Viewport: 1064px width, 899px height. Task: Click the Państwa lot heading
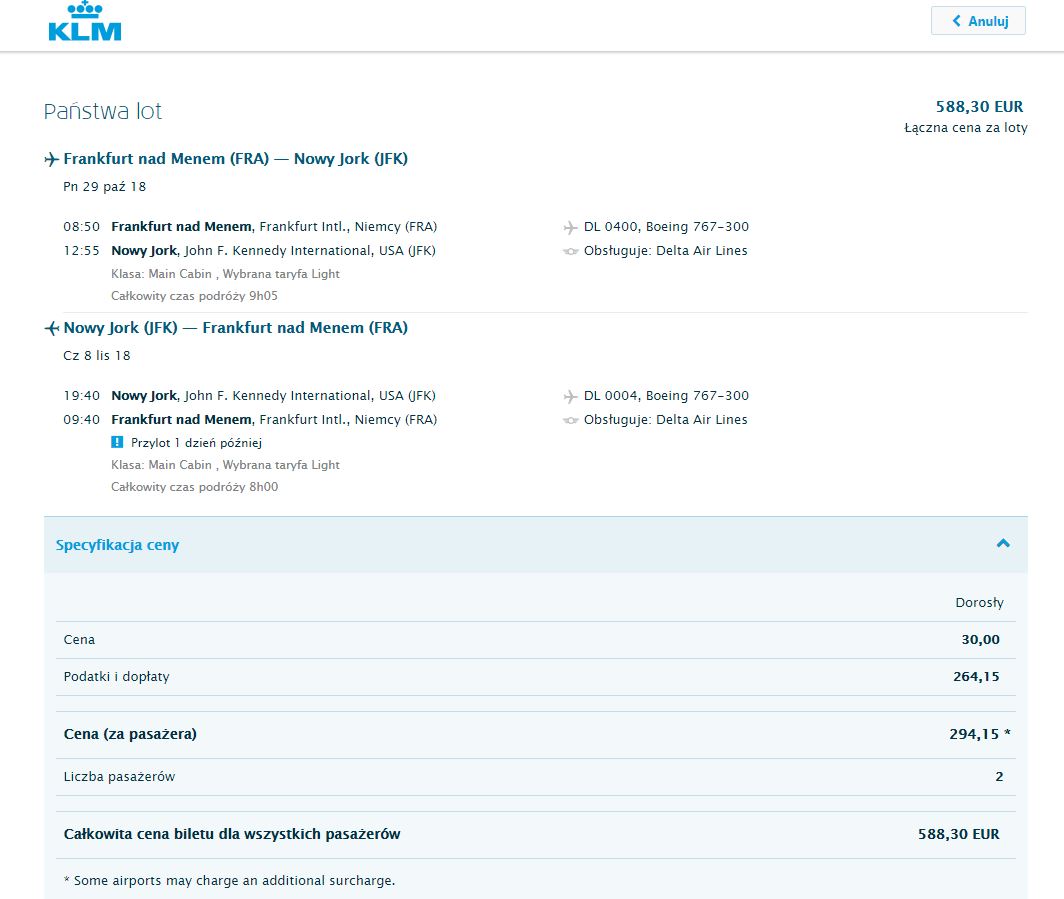pyautogui.click(x=102, y=111)
